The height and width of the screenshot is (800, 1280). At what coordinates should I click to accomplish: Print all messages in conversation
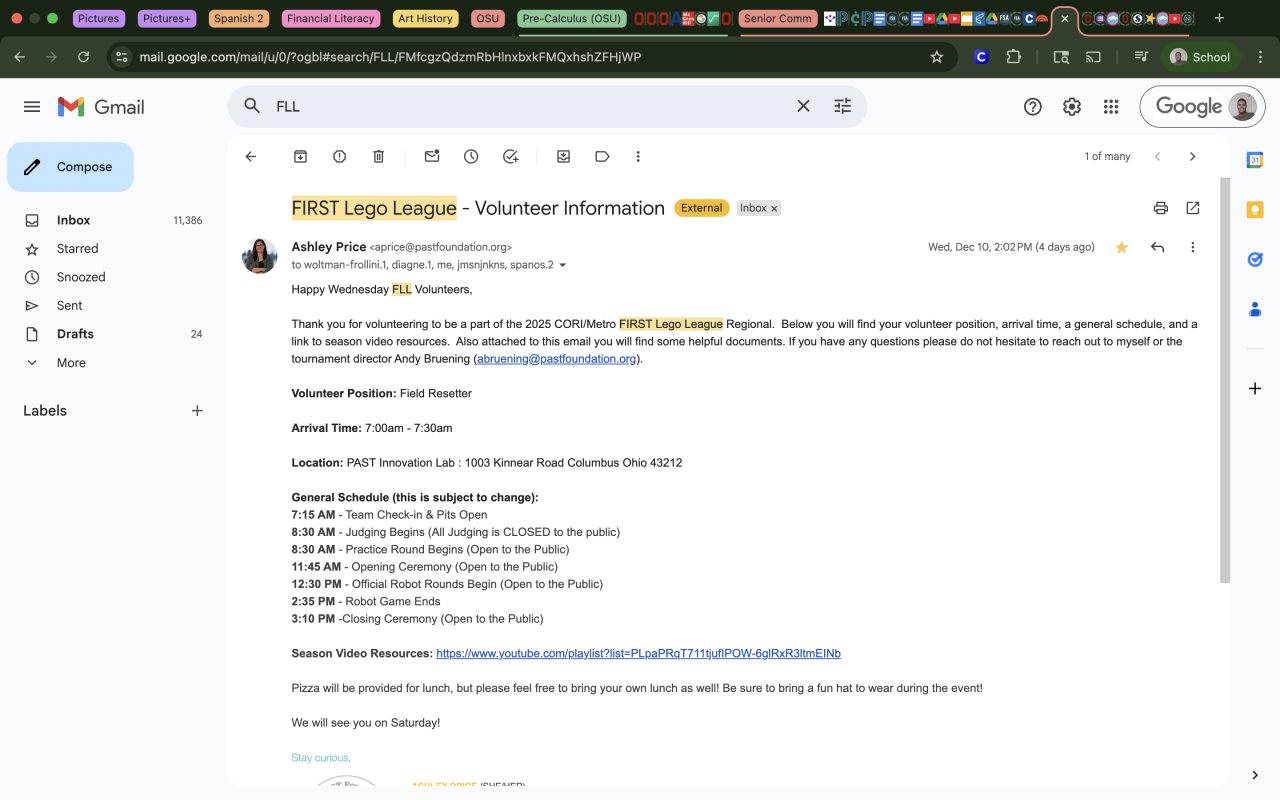(x=1161, y=208)
